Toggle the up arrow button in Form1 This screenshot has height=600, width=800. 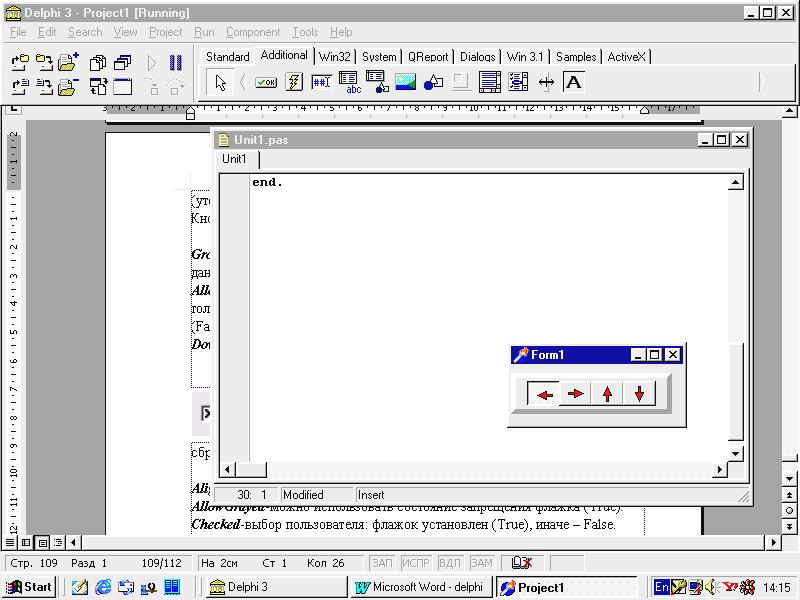pos(607,394)
